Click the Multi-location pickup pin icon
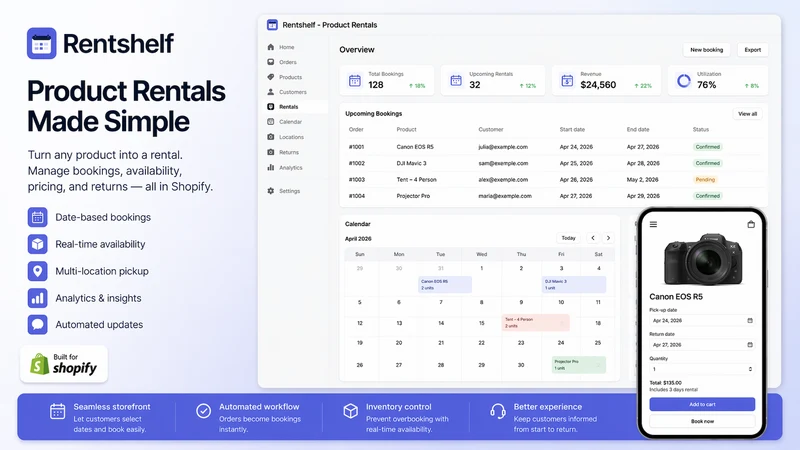The image size is (800, 450). [38, 271]
